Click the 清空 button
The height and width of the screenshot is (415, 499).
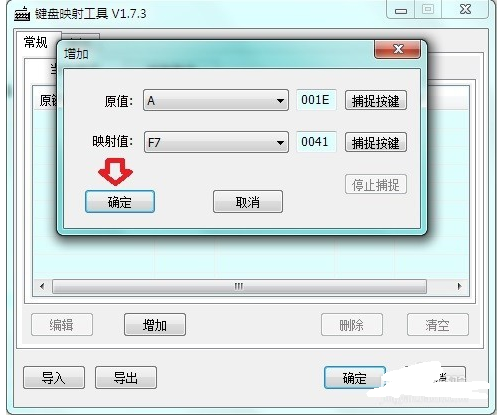pyautogui.click(x=438, y=324)
